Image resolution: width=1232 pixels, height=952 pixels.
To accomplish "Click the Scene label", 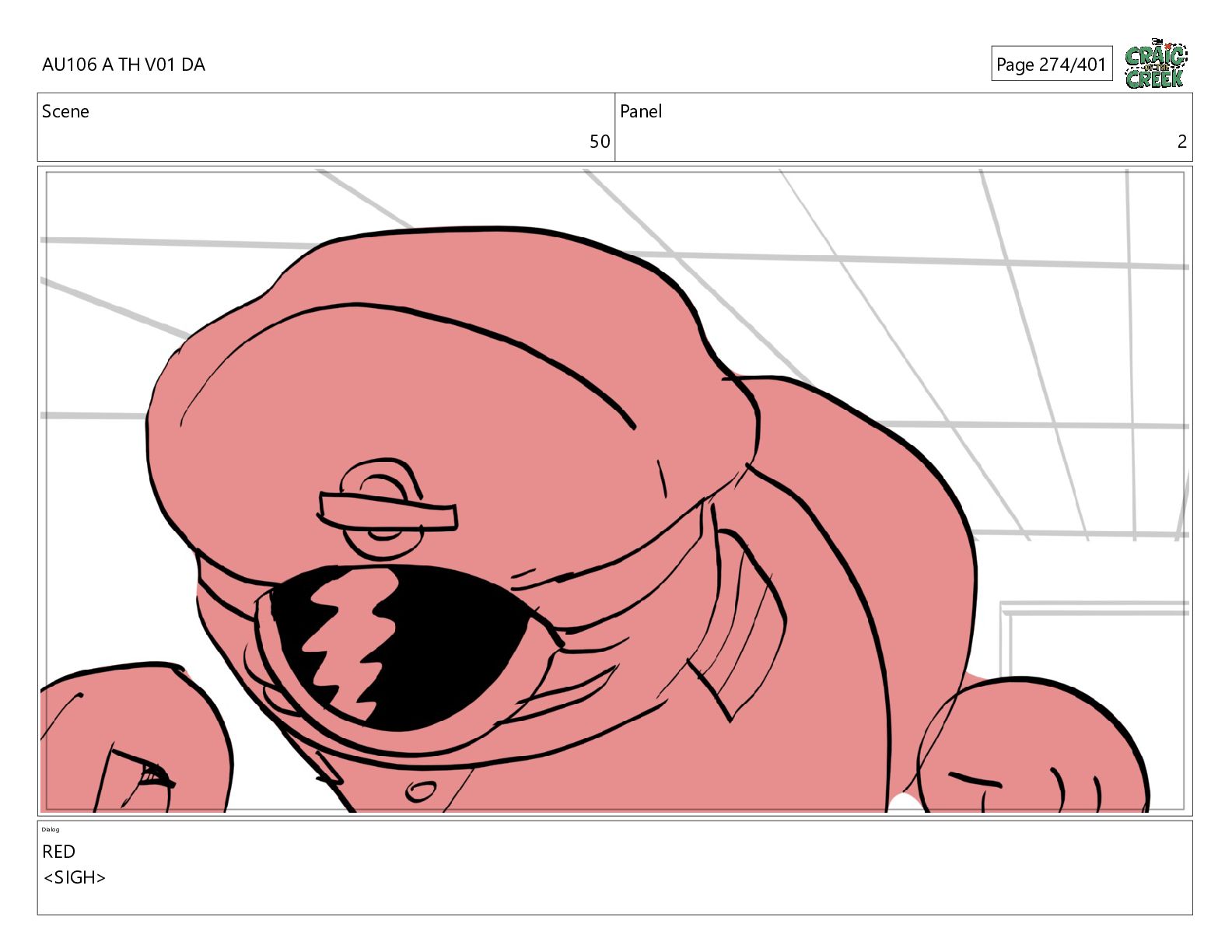I will pyautogui.click(x=65, y=111).
